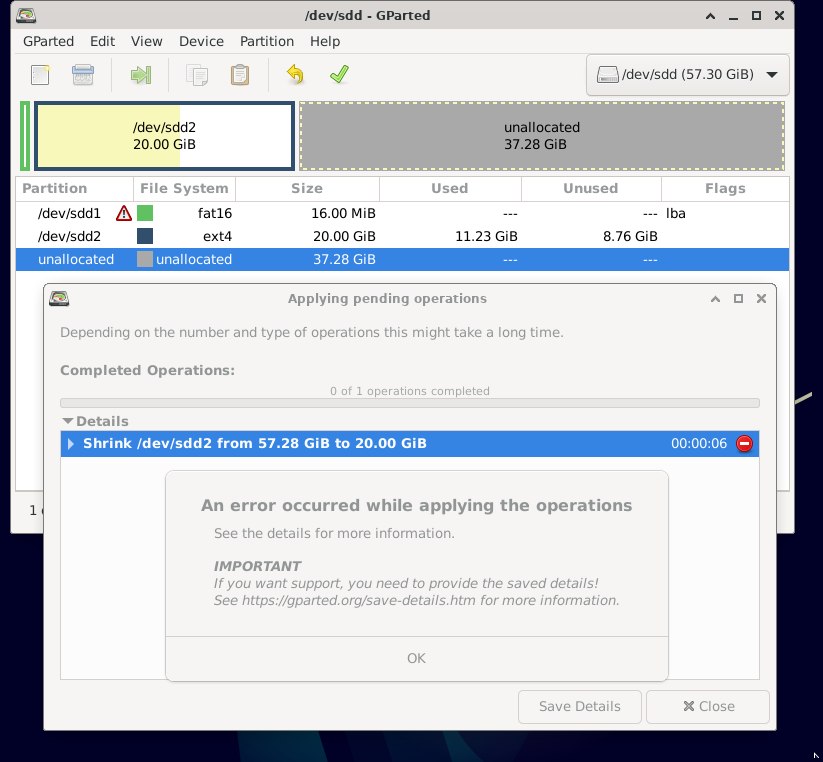Click the Save Details button
The width and height of the screenshot is (823, 762).
(x=579, y=706)
